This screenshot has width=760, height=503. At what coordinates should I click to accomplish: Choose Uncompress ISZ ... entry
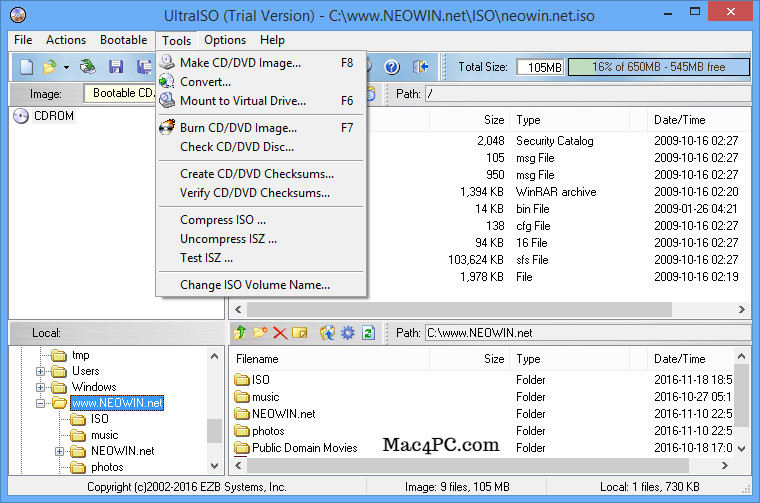(261, 238)
